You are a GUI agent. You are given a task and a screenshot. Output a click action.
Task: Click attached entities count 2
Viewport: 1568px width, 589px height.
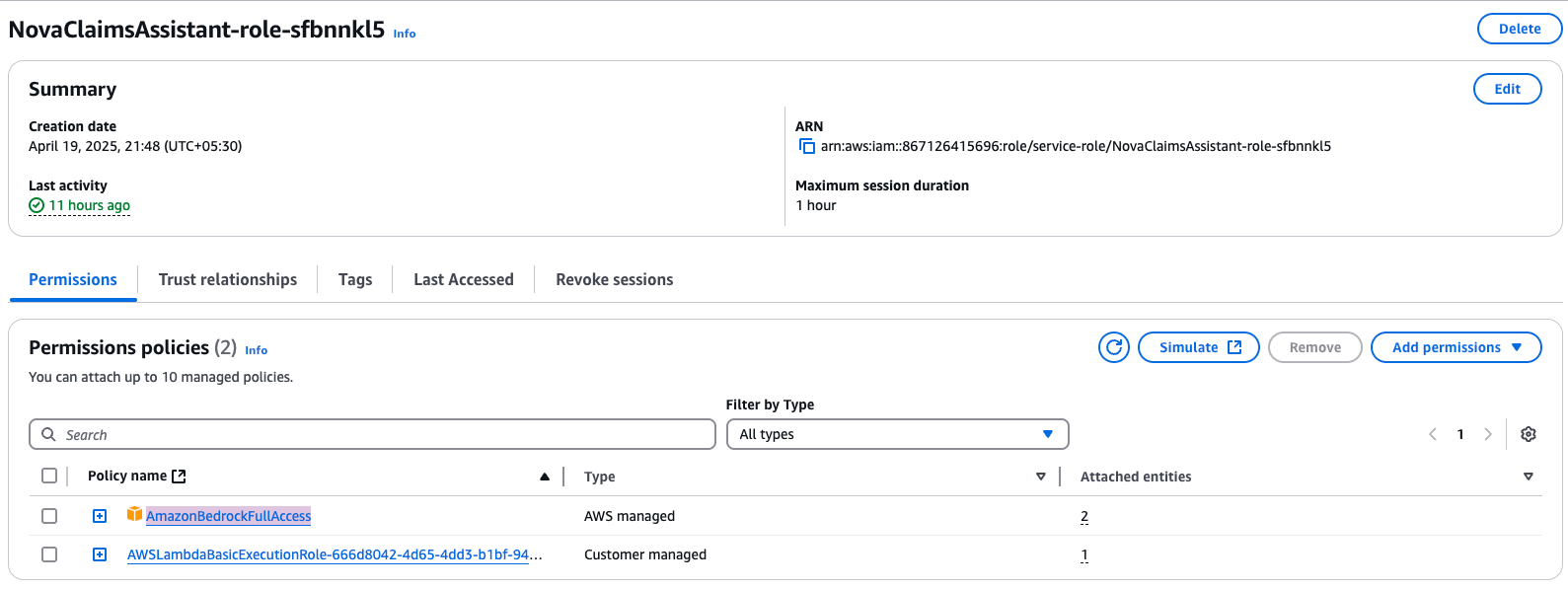1084,516
